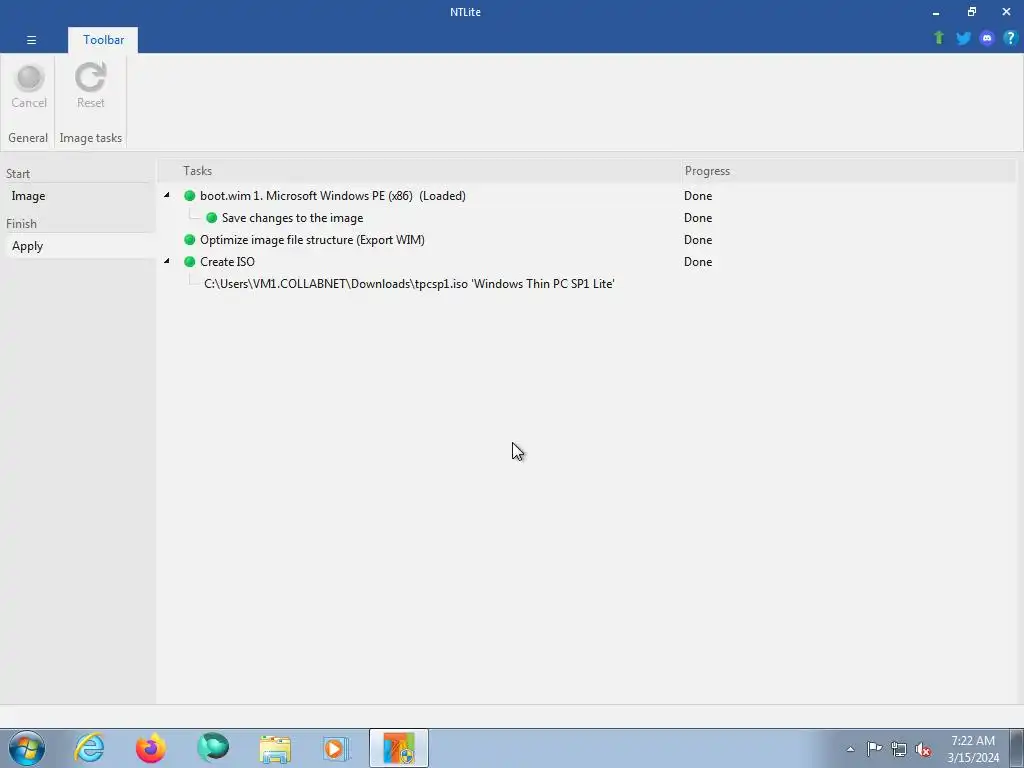Click the Finish section heading in sidebar

22,224
